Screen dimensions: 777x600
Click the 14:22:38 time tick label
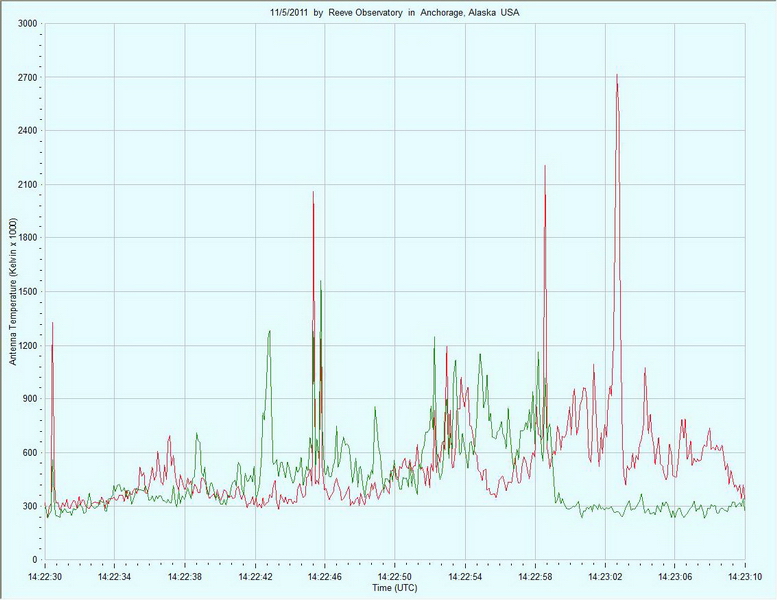pos(185,577)
